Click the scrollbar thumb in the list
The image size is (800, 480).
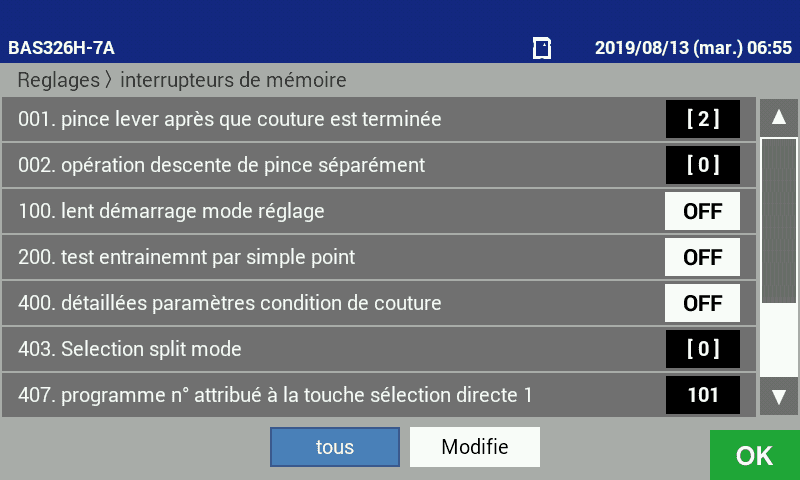pyautogui.click(x=778, y=220)
